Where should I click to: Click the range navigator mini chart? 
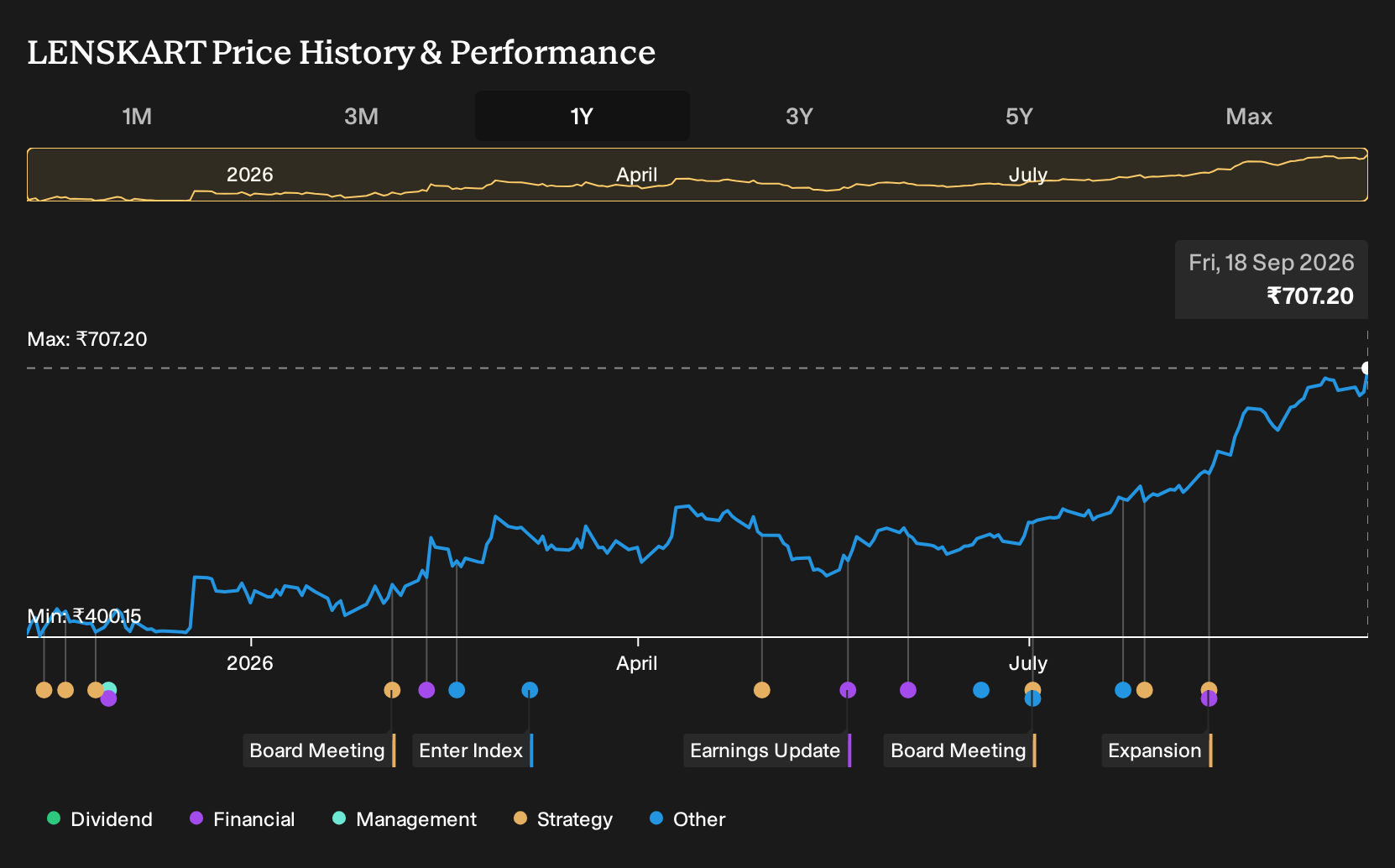click(697, 175)
